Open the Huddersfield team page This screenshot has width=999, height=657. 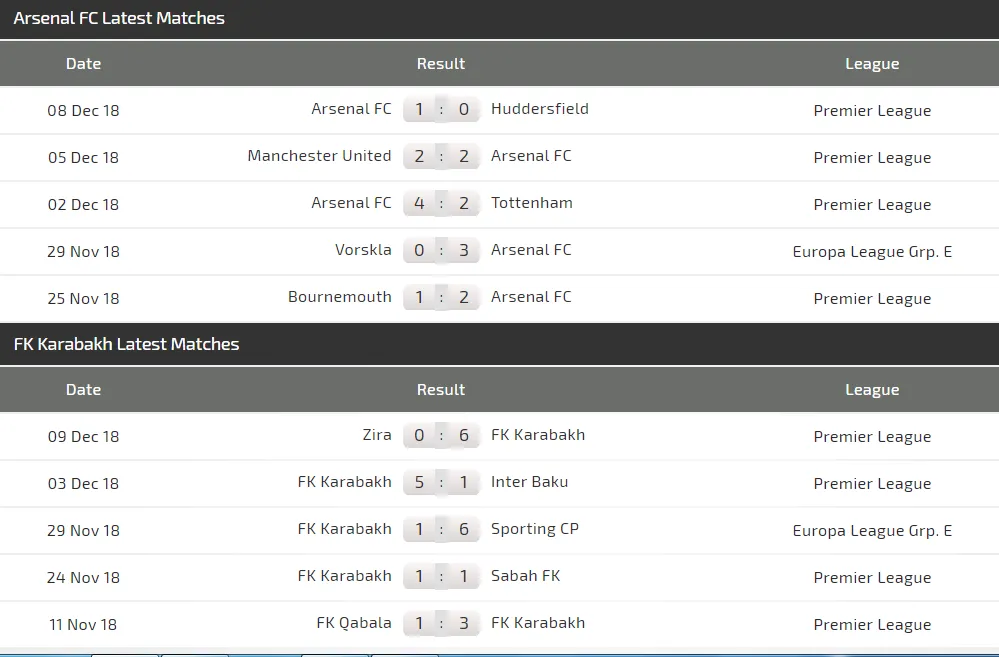[x=540, y=108]
